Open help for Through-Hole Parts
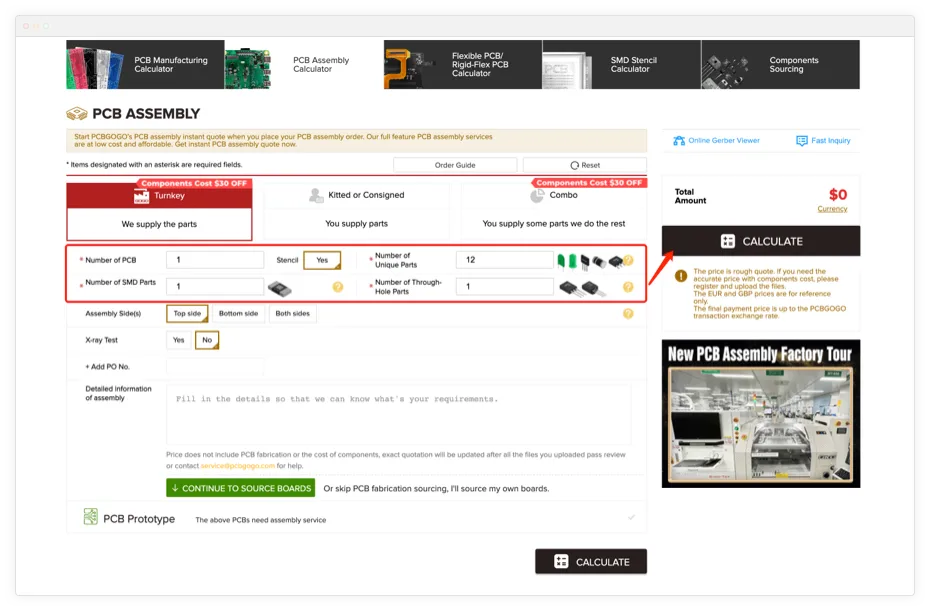Viewport: 930px width, 611px height. pos(628,287)
